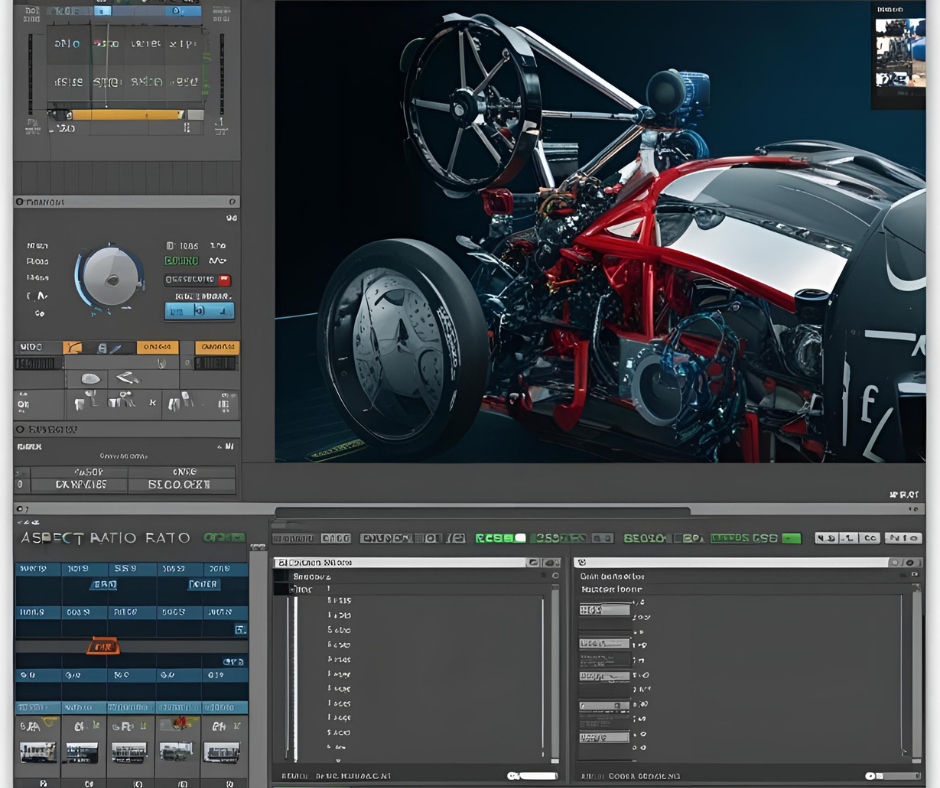Click the corner icon on the knob panel header
The image size is (940, 788).
tap(232, 202)
